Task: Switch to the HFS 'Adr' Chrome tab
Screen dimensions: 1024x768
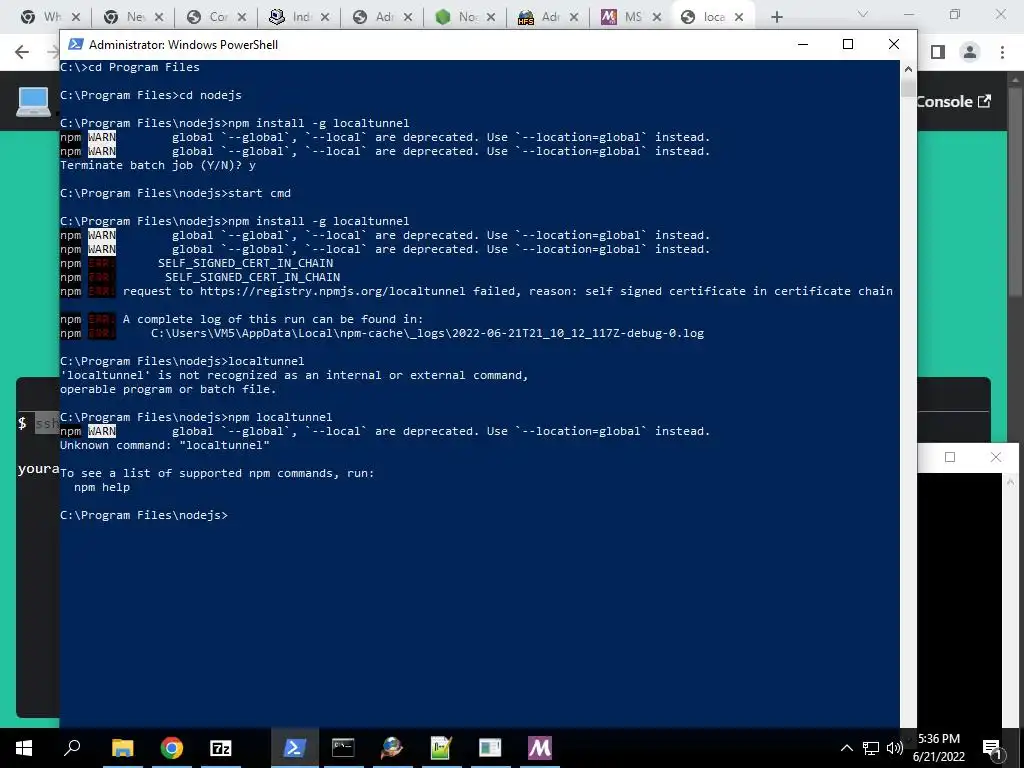Action: pyautogui.click(x=539, y=17)
